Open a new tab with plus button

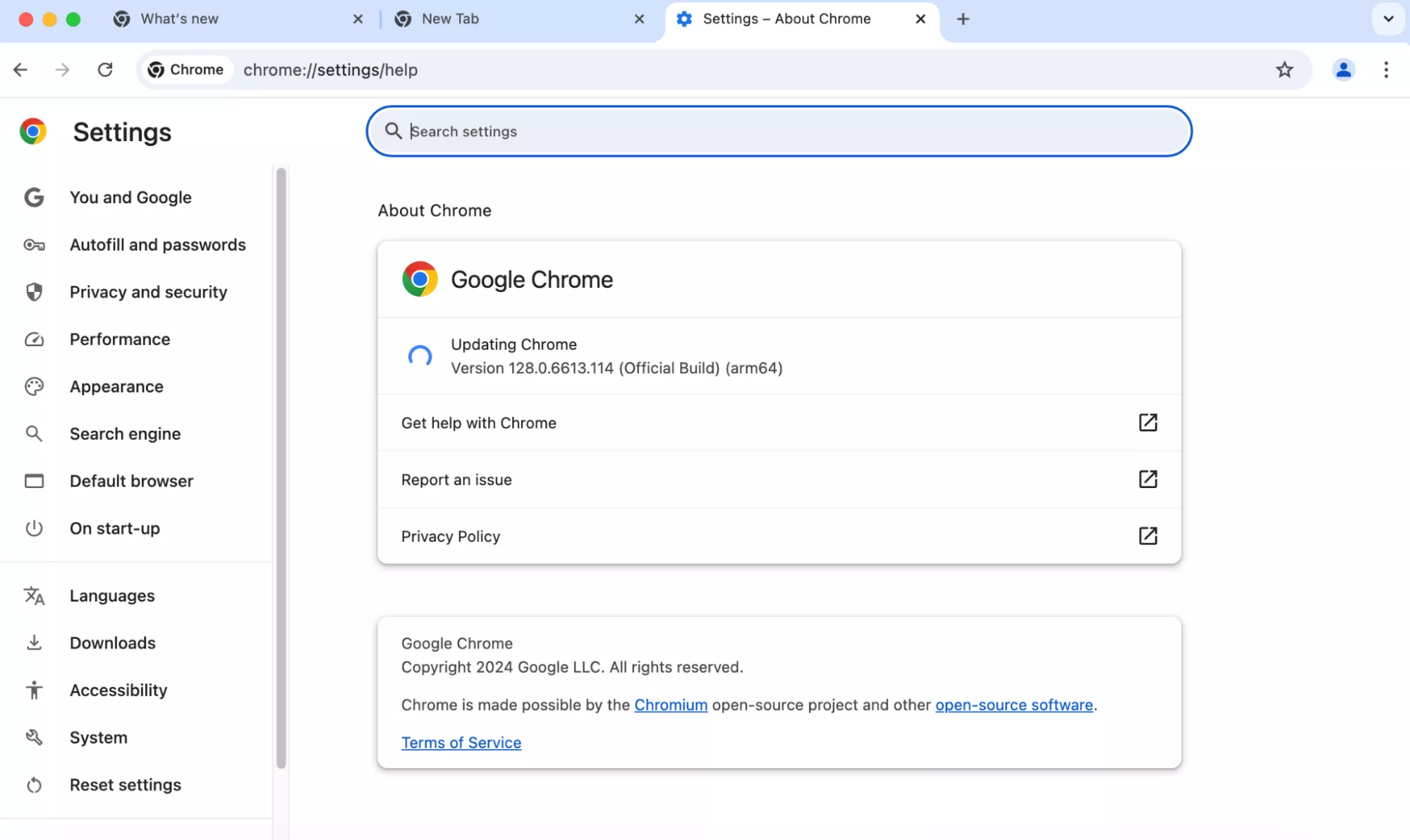pyautogui.click(x=963, y=19)
